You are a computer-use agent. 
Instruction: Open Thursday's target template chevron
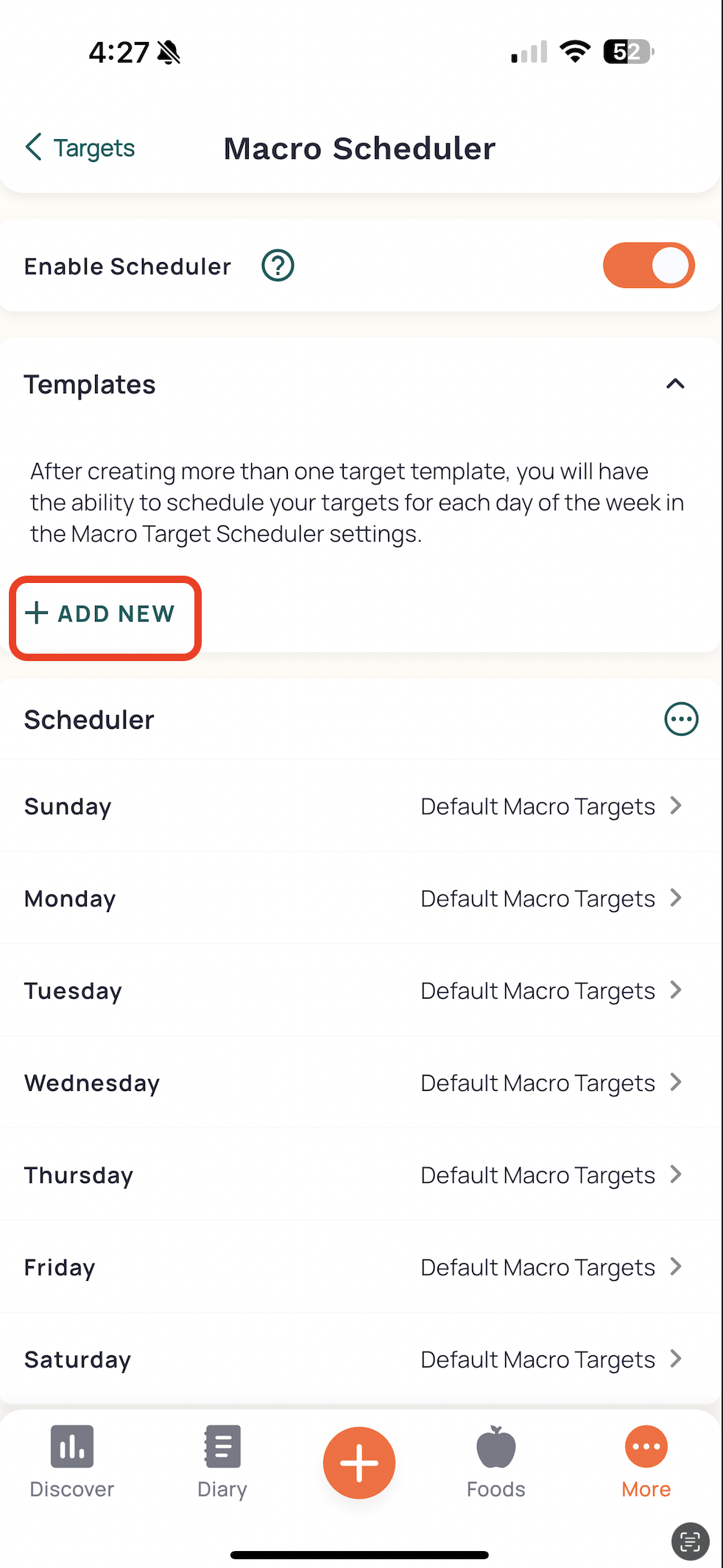pyautogui.click(x=676, y=1175)
